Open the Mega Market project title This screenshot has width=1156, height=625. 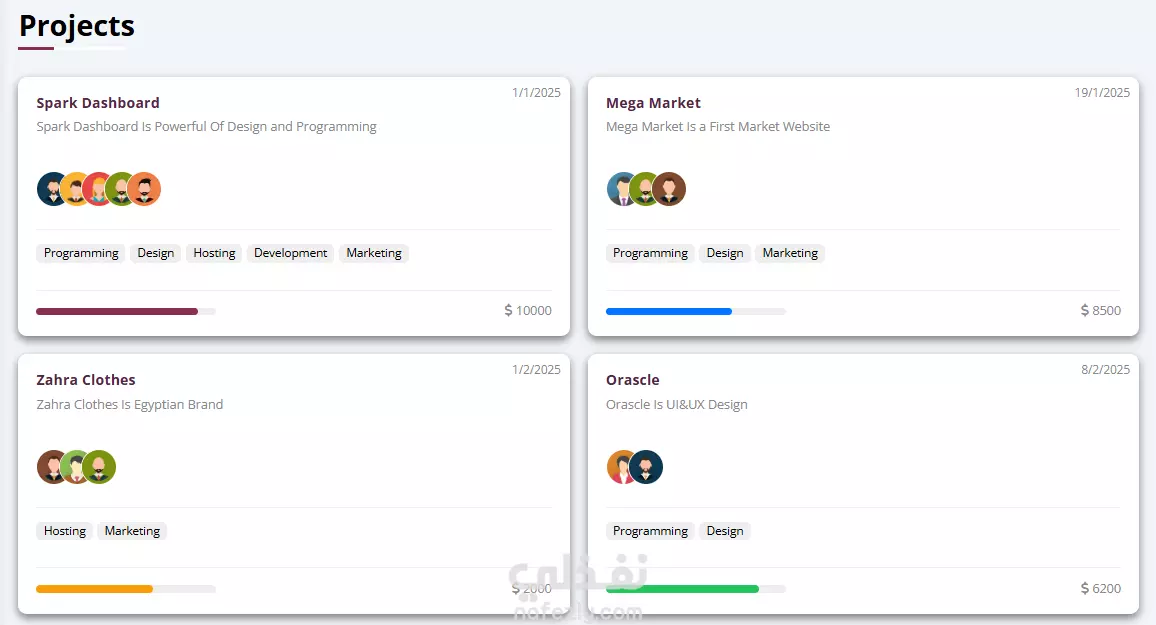pos(653,103)
